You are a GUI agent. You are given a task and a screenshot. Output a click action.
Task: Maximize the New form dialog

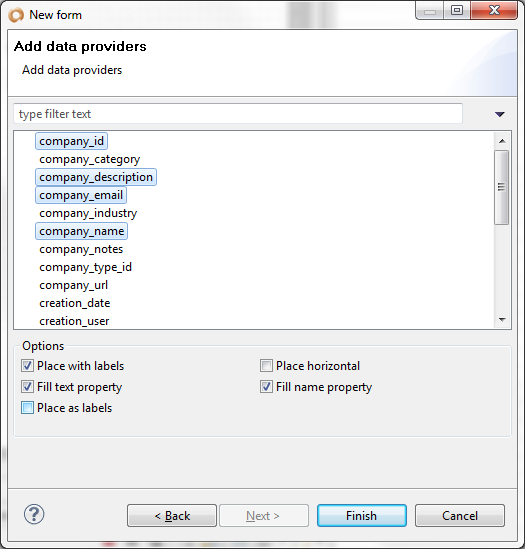[x=457, y=10]
